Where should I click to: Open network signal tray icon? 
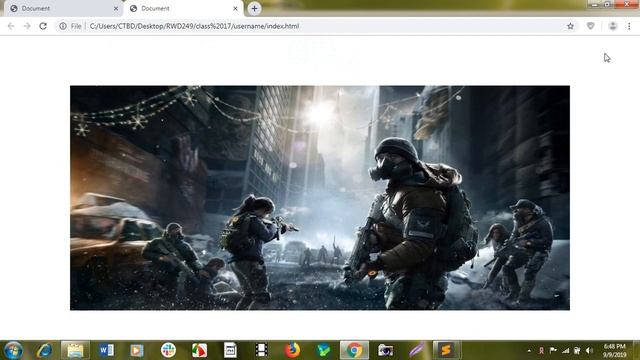click(x=565, y=351)
